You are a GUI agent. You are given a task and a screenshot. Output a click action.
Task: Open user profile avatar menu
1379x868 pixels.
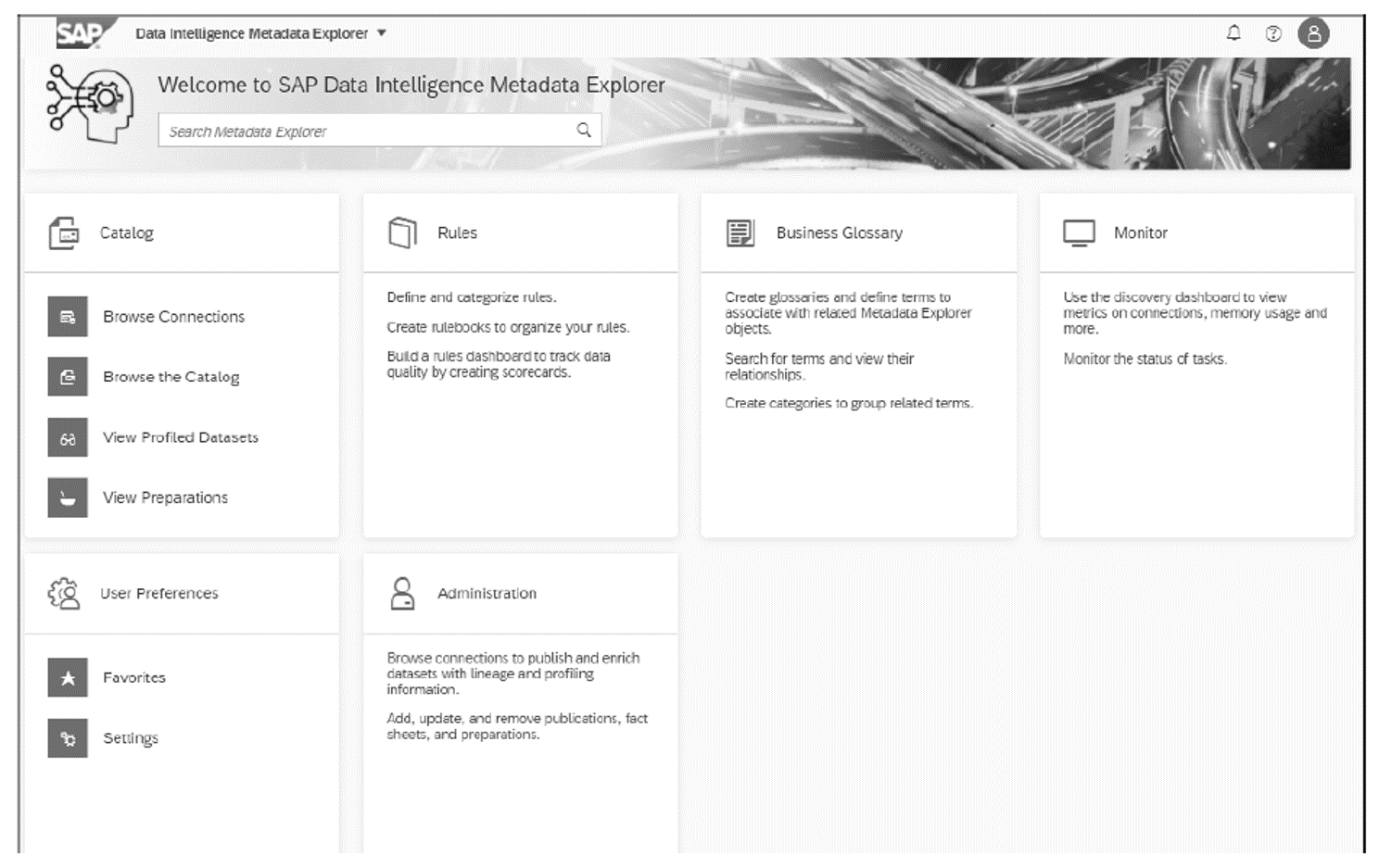pyautogui.click(x=1313, y=33)
